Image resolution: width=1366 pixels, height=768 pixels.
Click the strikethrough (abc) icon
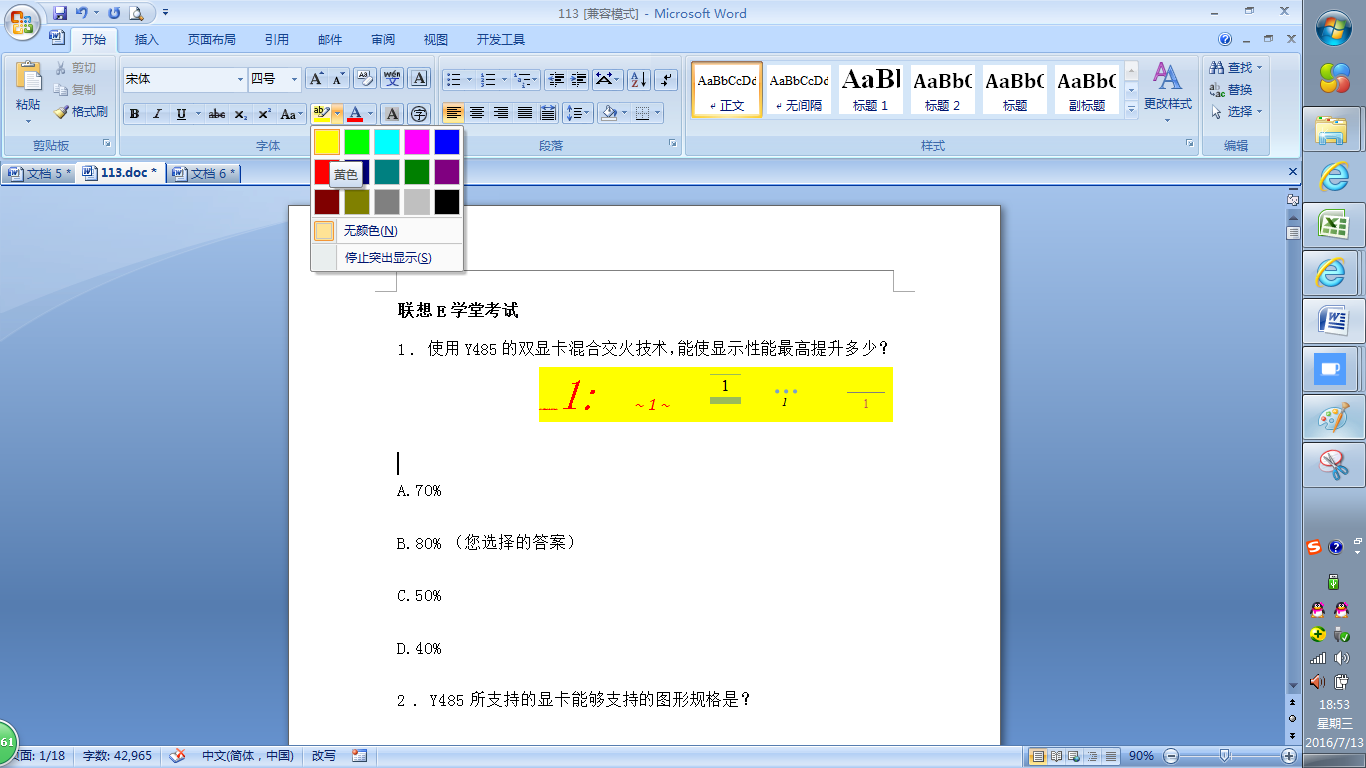pos(216,114)
